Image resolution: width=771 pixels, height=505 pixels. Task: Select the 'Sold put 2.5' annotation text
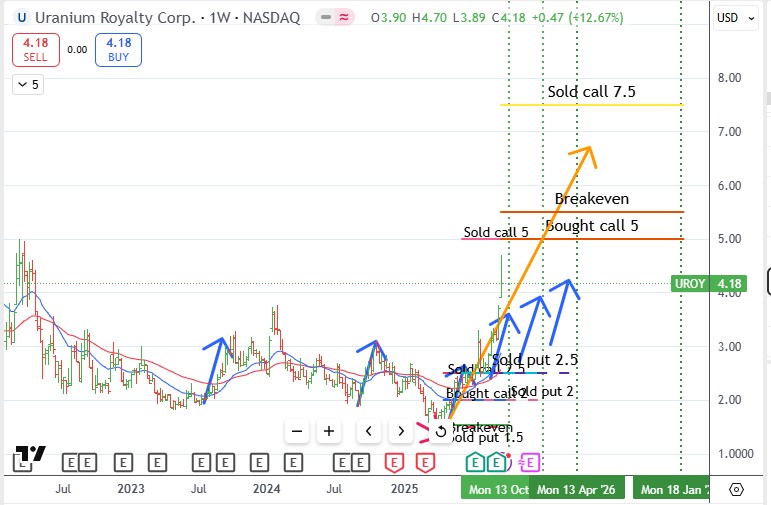(x=535, y=360)
